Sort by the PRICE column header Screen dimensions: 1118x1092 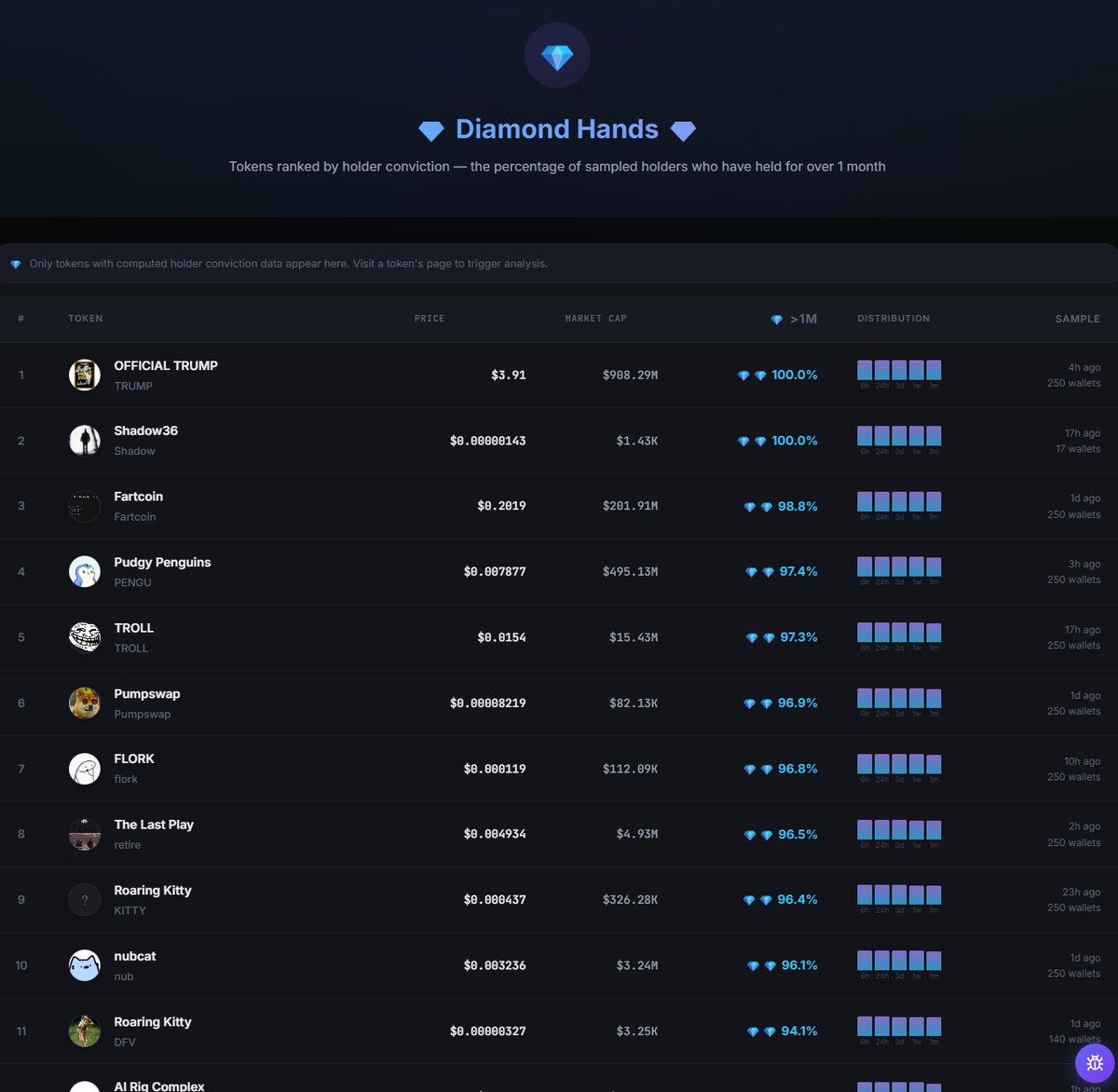click(x=429, y=319)
